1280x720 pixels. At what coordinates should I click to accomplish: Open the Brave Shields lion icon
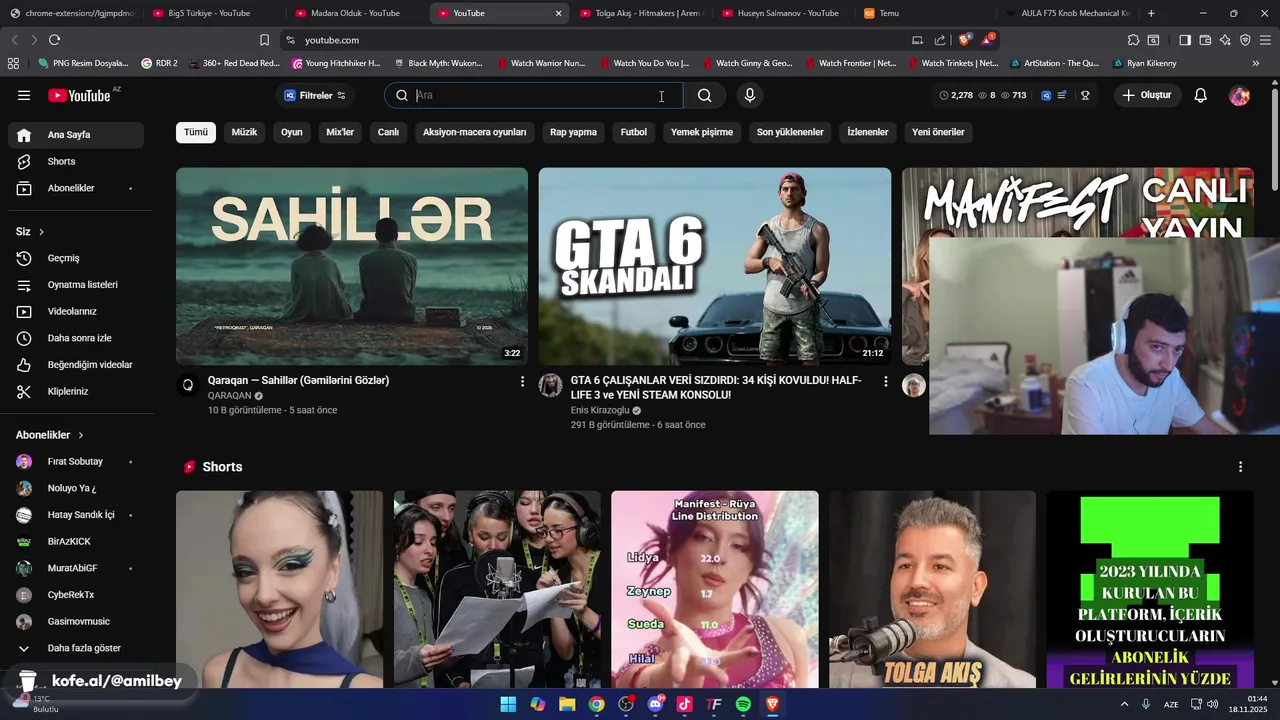pos(964,40)
